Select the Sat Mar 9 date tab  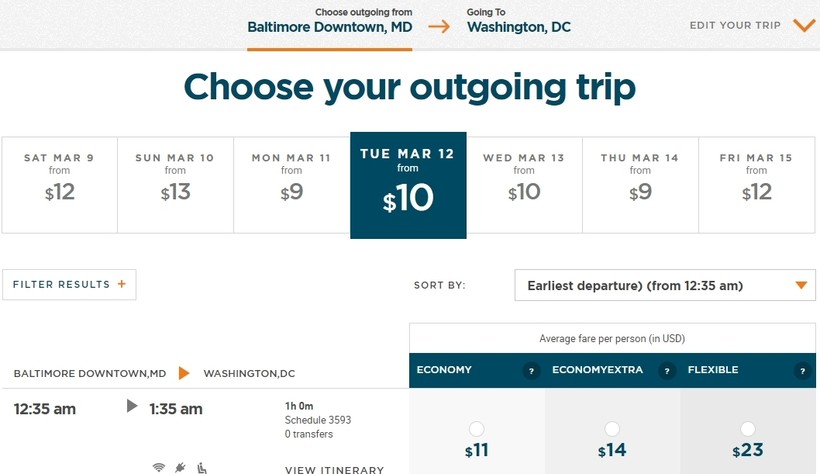[59, 185]
